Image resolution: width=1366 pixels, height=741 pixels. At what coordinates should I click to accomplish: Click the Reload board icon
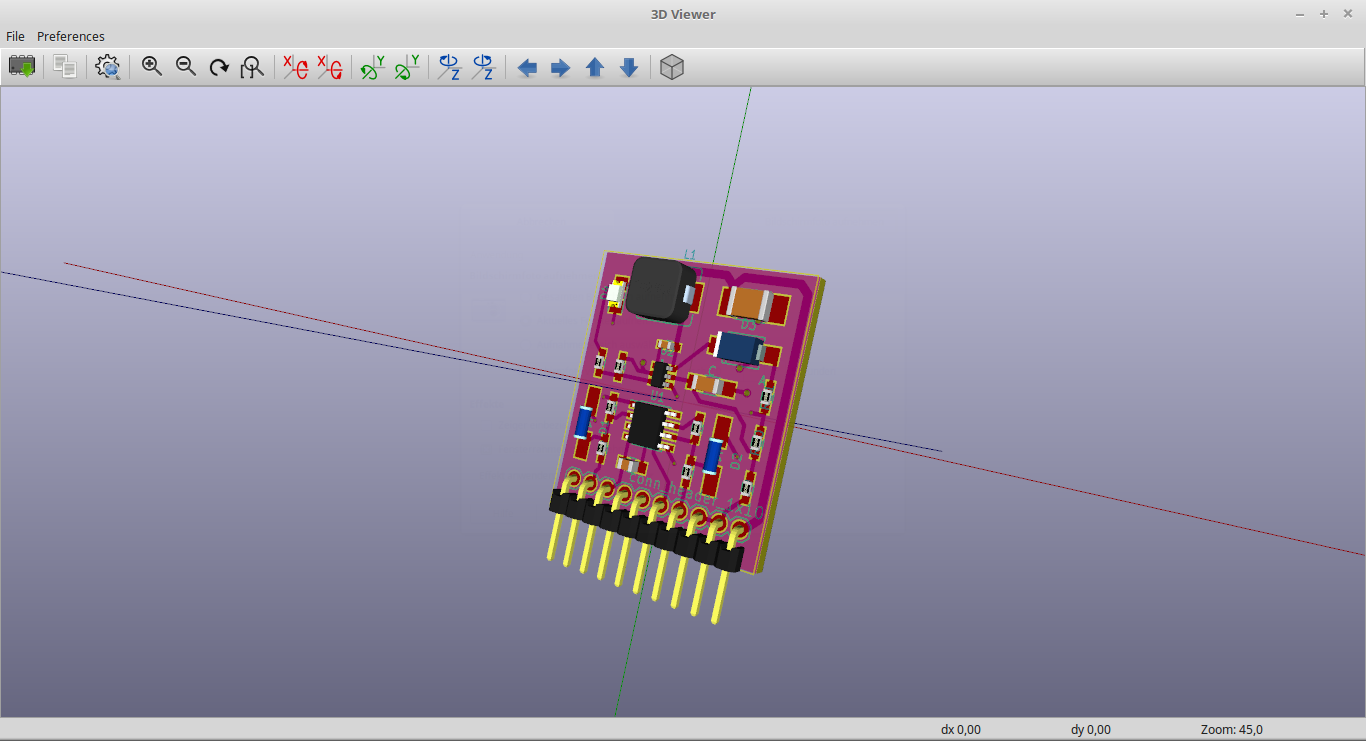[22, 67]
